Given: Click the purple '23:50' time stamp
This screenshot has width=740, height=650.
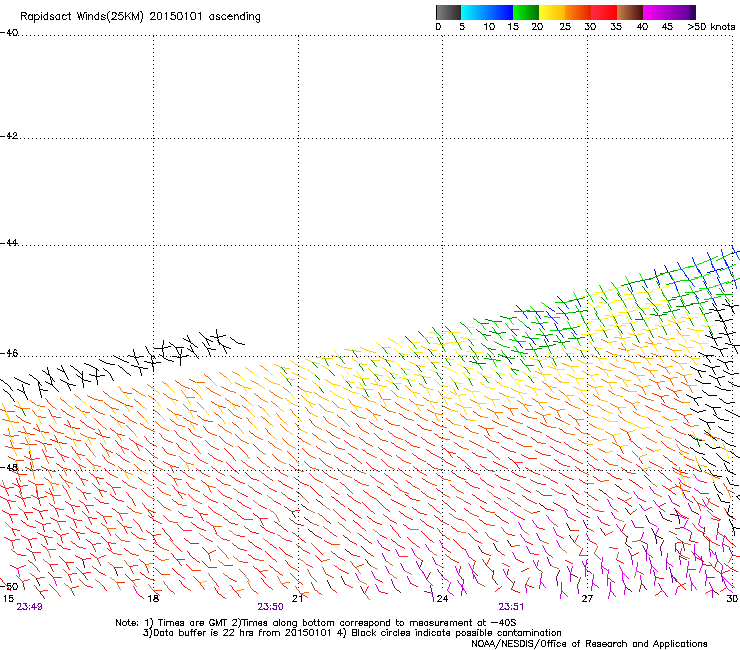Looking at the screenshot, I should (x=270, y=607).
